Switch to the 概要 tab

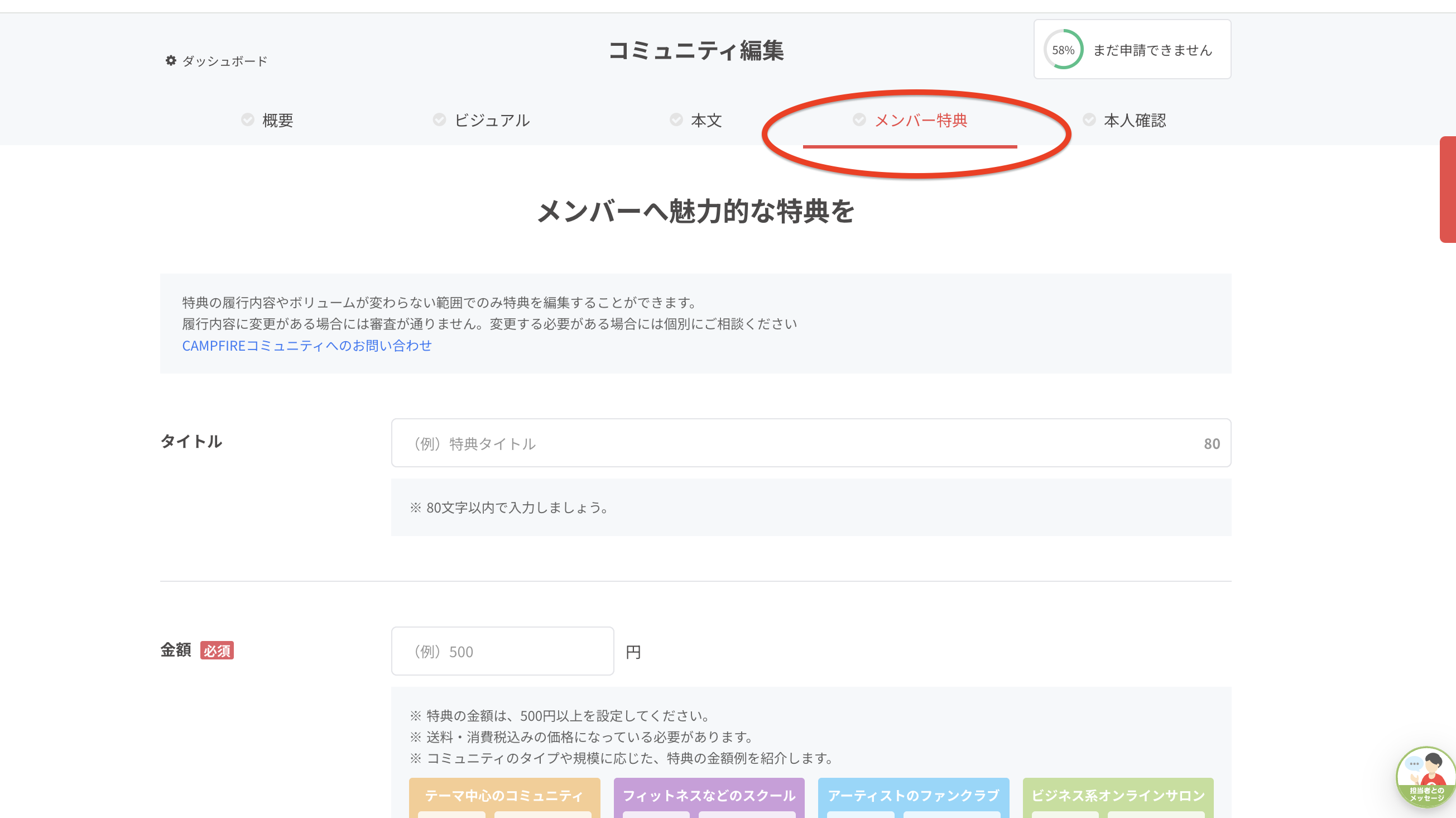277,121
